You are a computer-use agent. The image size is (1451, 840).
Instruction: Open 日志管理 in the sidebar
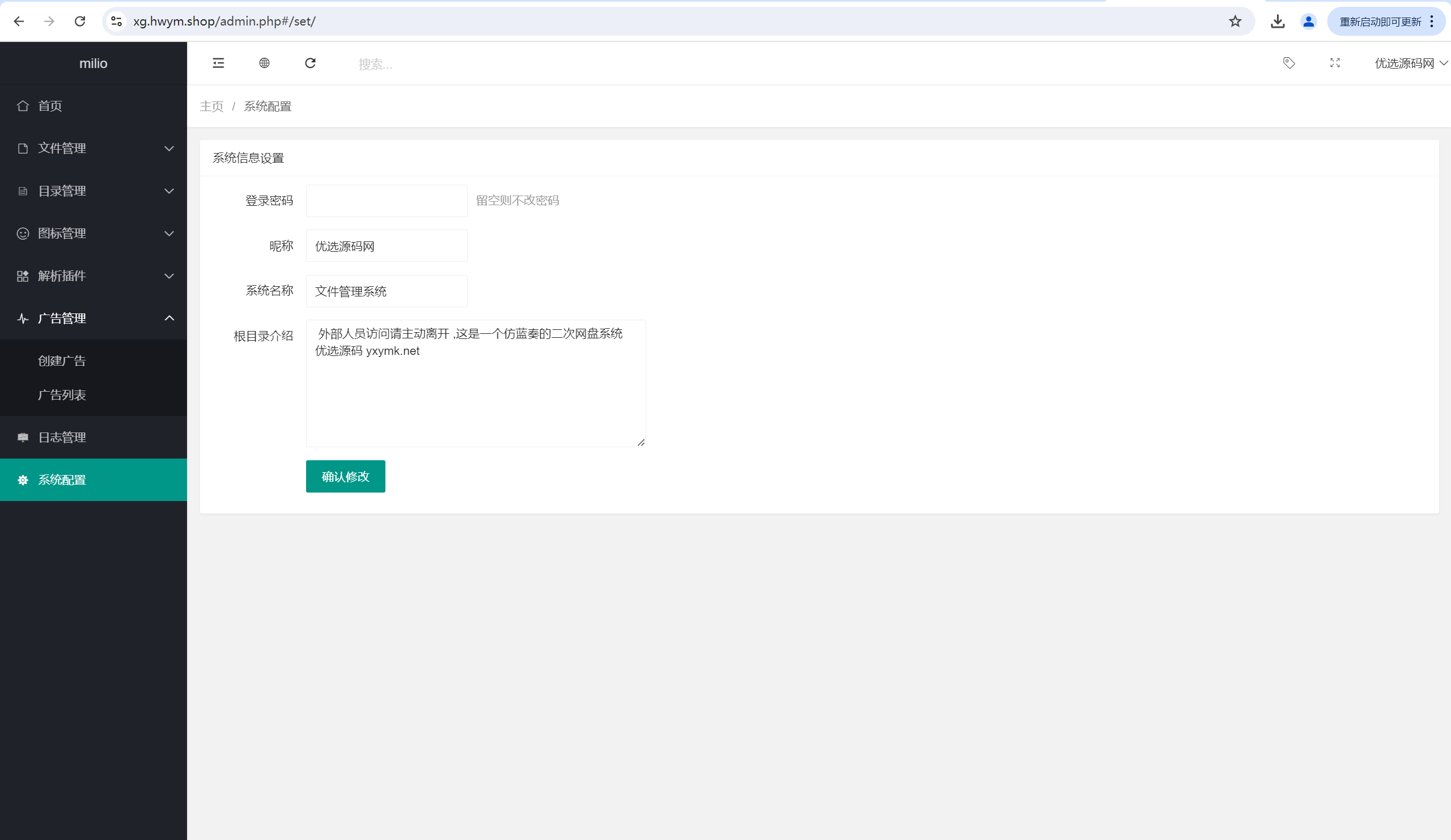coord(94,438)
